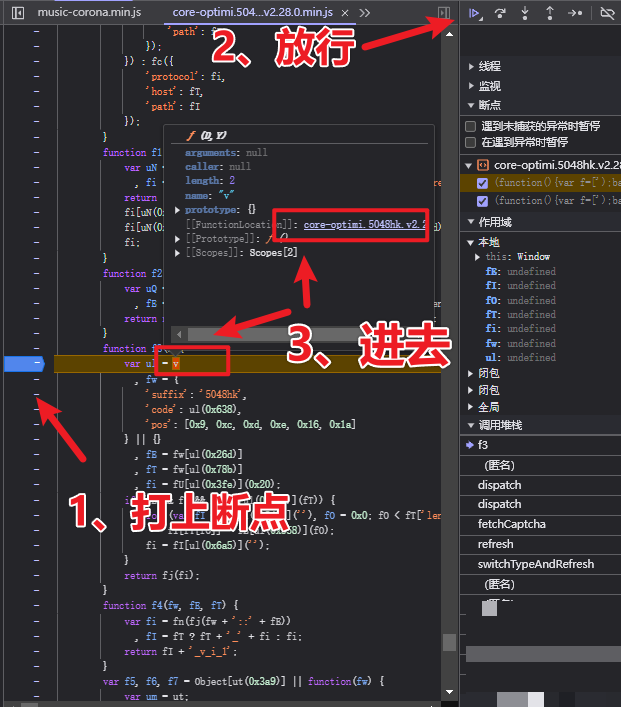Click the Step into function icon

tap(525, 13)
